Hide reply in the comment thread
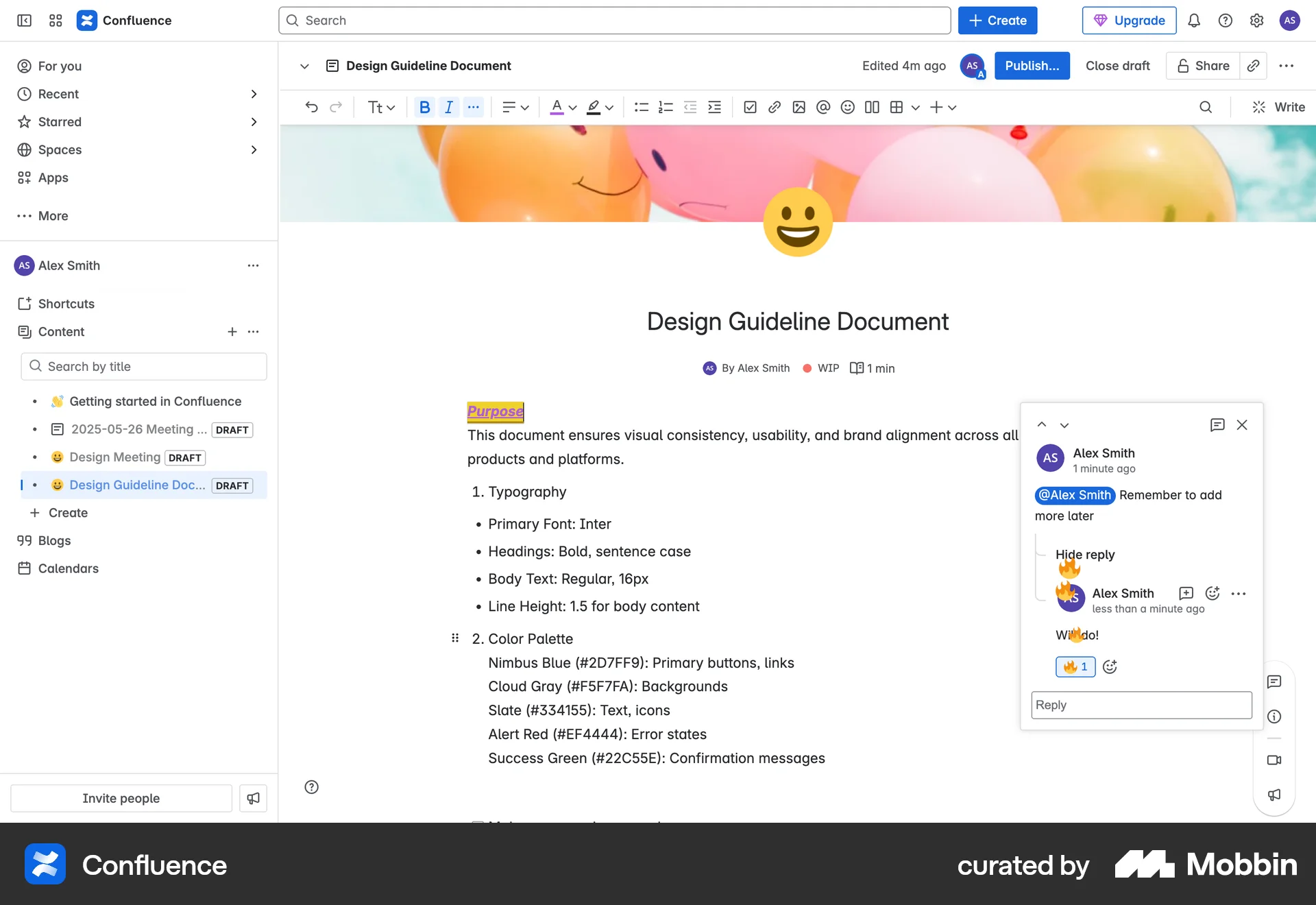 click(x=1084, y=555)
